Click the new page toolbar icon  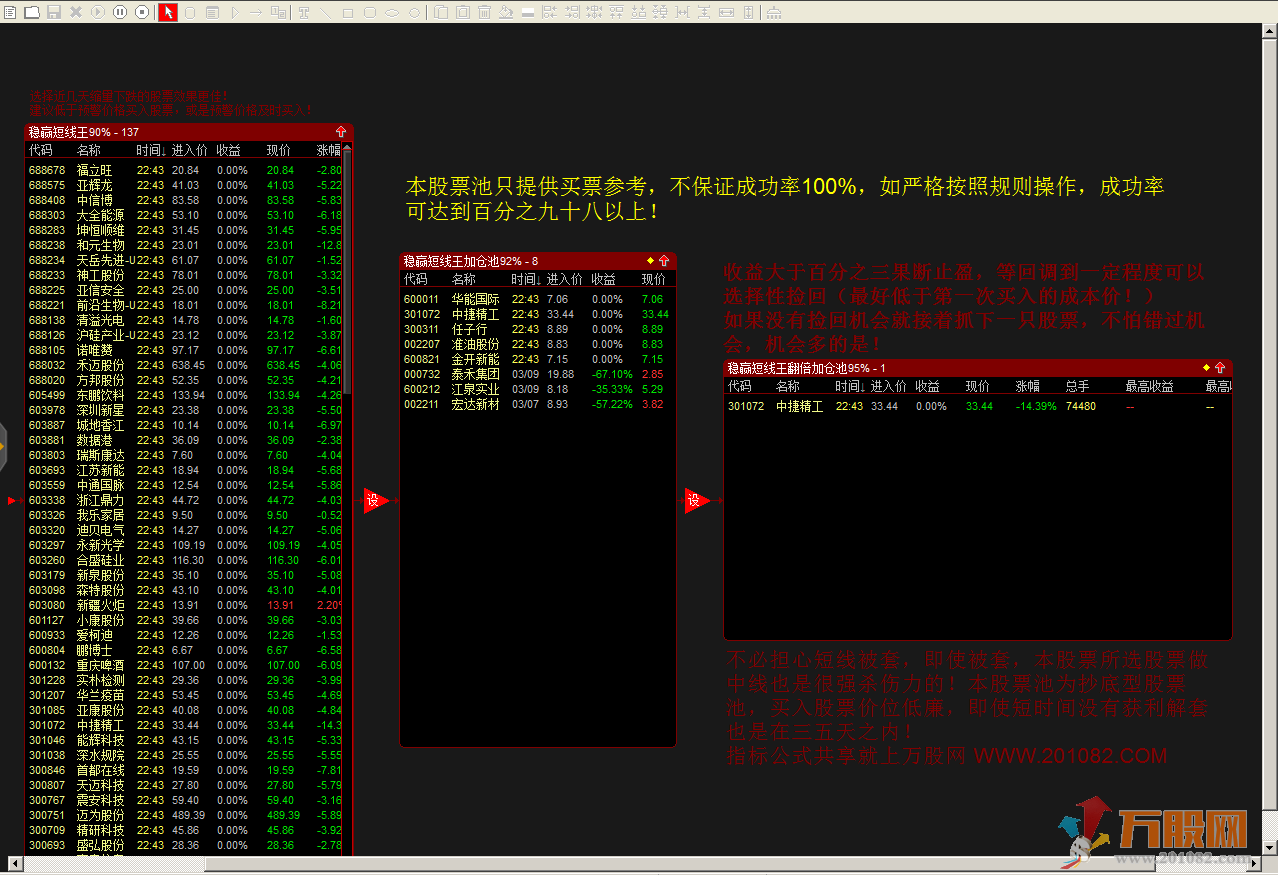tap(9, 12)
